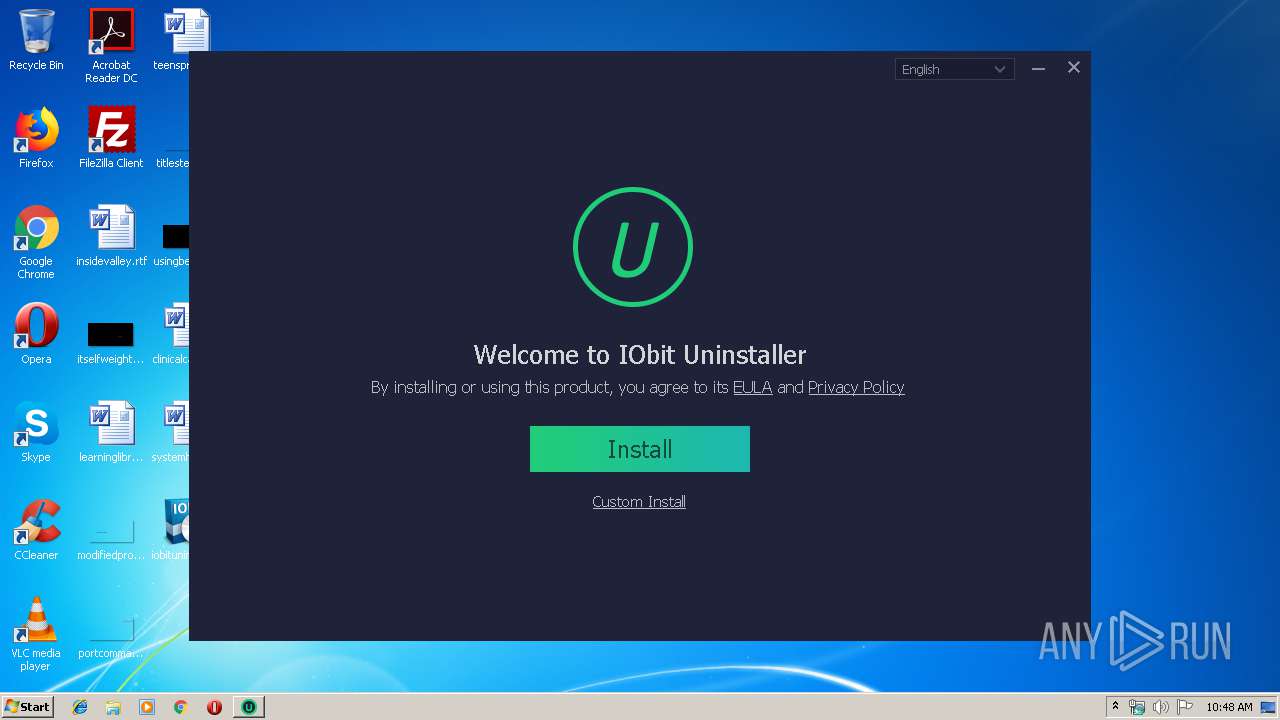Select the modifiedpro desktop file
This screenshot has width=1280, height=720.
pos(111,540)
